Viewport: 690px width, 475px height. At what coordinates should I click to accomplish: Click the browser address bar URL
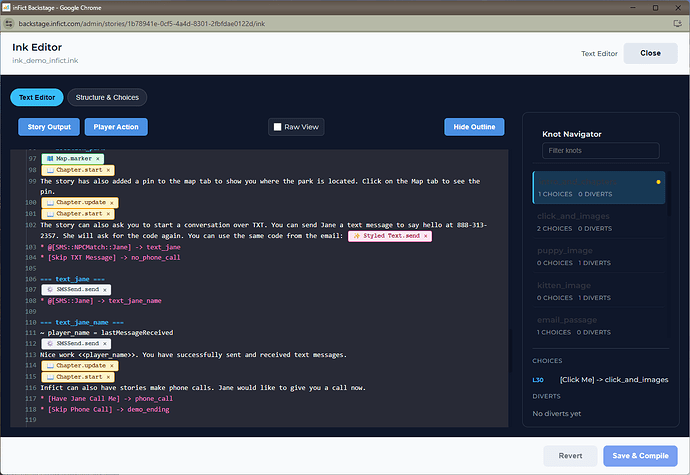[142, 24]
